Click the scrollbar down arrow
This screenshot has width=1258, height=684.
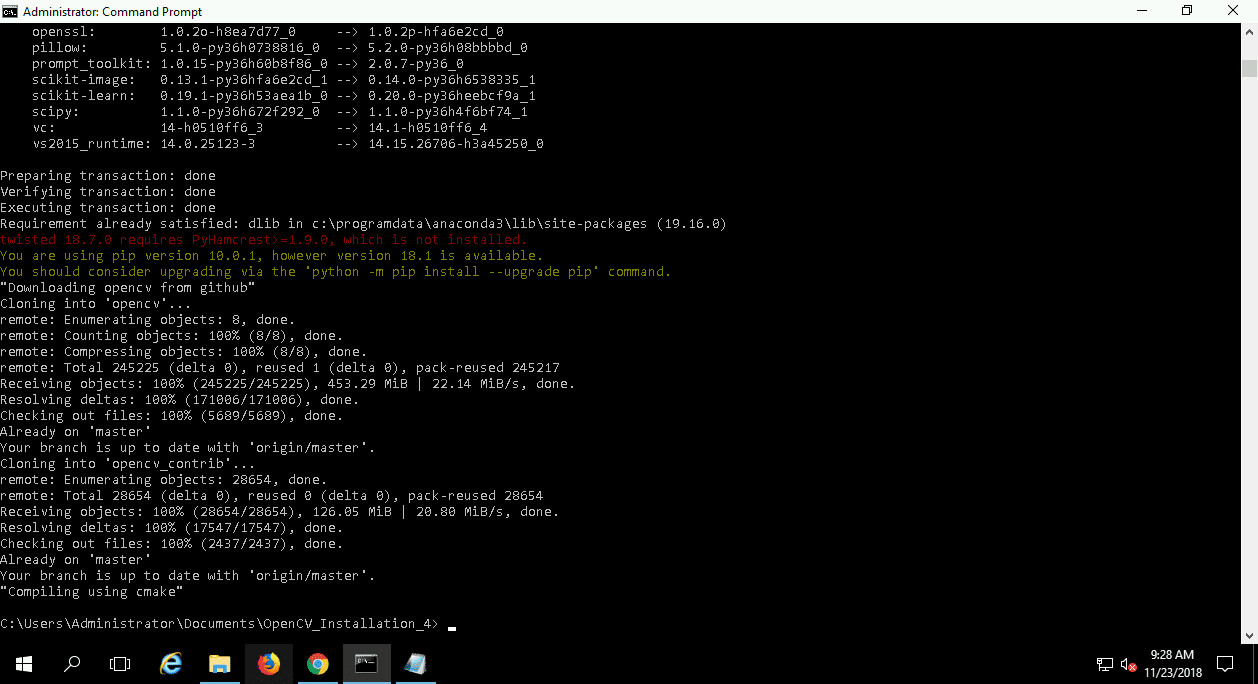tap(1249, 635)
